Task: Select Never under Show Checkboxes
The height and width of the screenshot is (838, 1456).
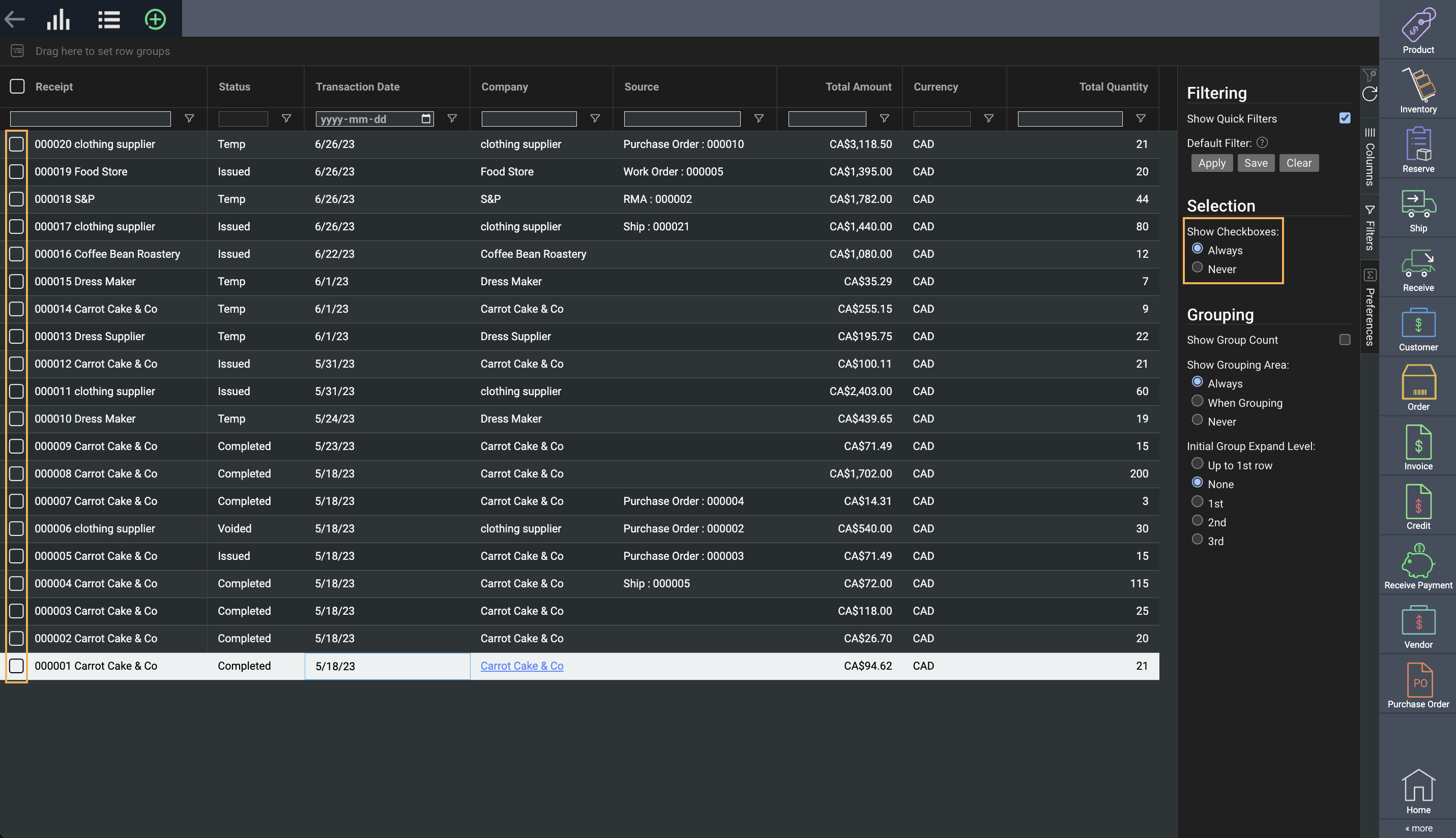Action: pos(1197,267)
